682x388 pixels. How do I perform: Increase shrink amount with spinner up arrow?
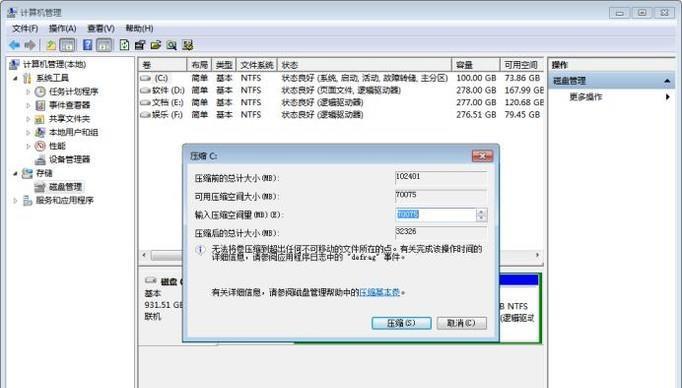tap(481, 211)
